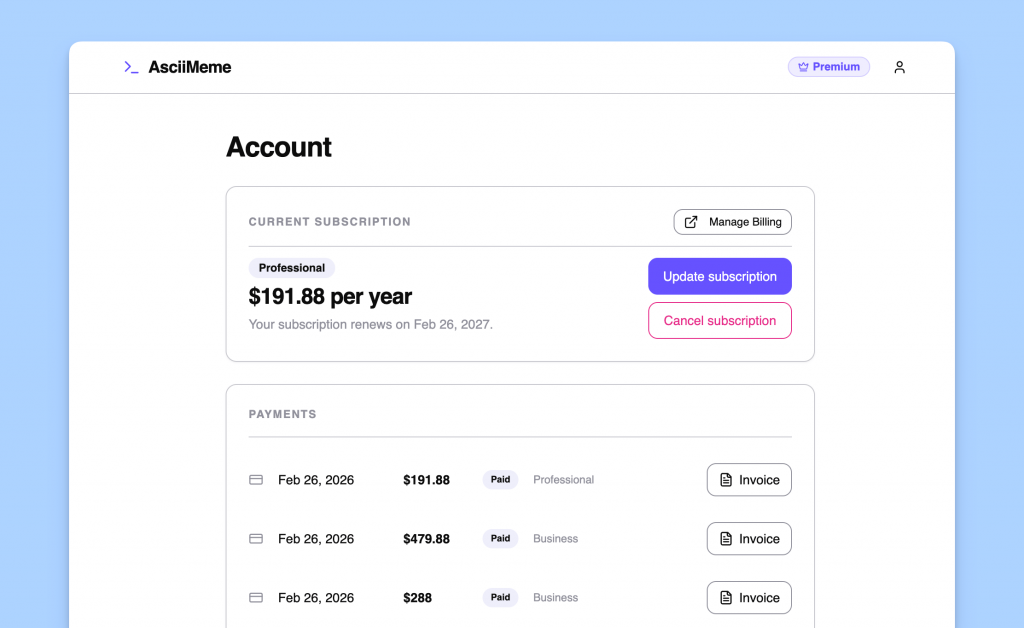
Task: Cancel the current subscription
Action: 720,320
